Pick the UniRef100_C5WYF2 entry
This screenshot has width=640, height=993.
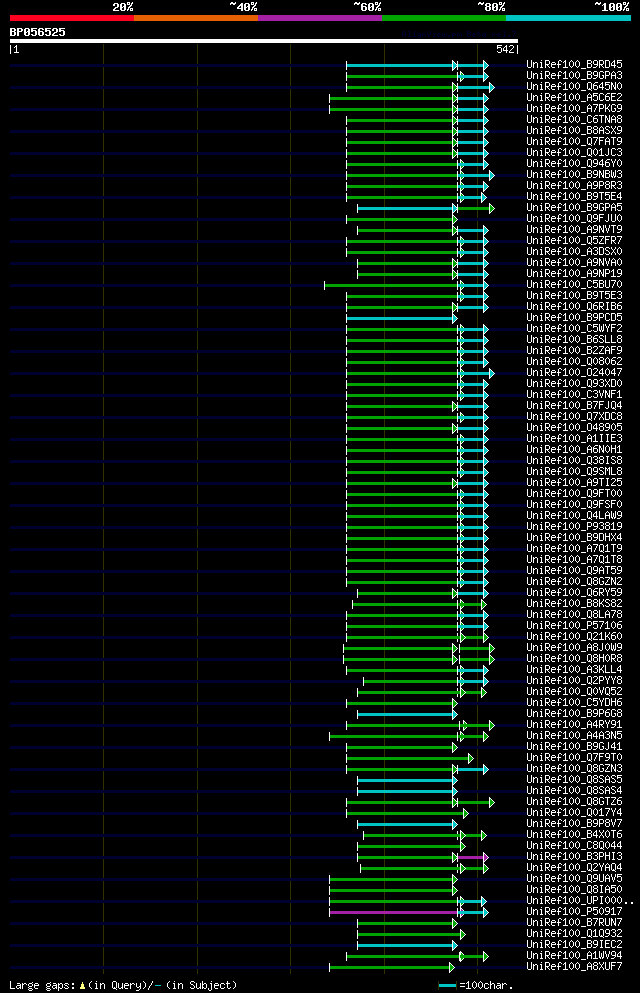(574, 329)
